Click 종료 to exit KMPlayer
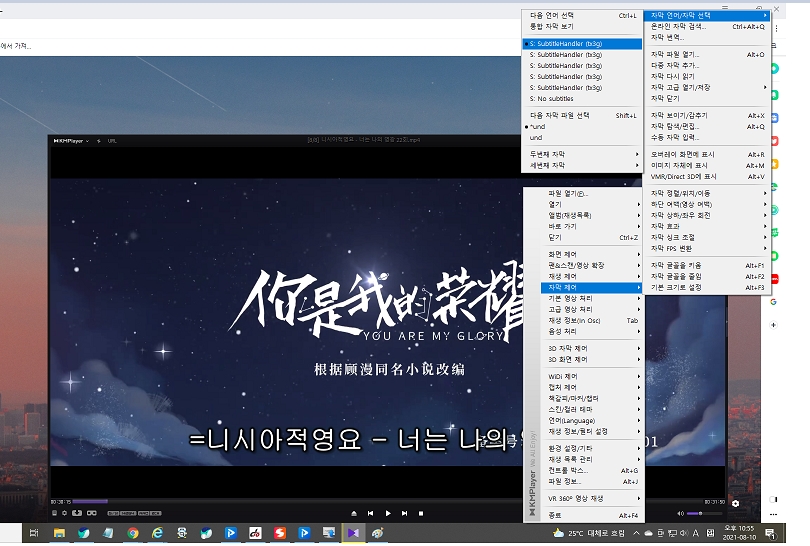 coord(591,516)
